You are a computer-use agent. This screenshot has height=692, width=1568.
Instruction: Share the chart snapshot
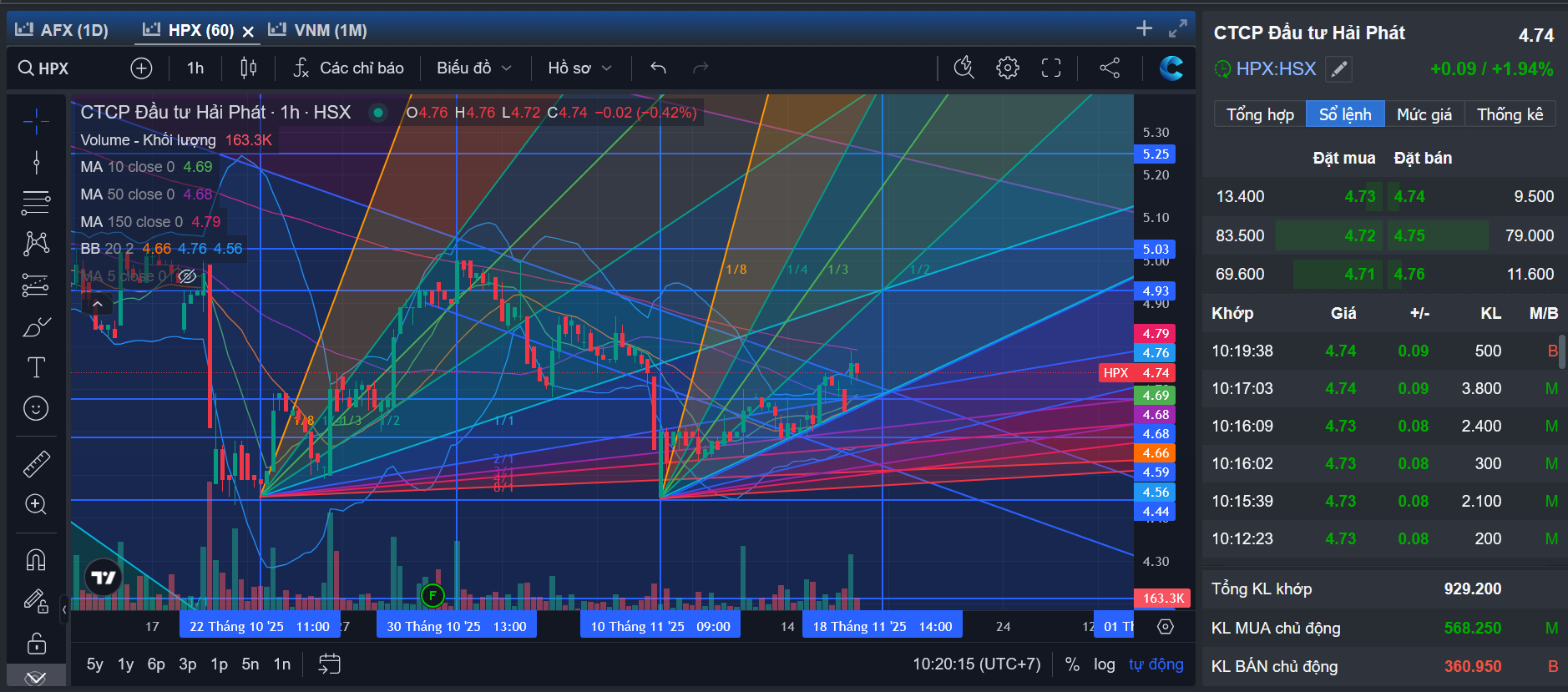pos(1110,68)
